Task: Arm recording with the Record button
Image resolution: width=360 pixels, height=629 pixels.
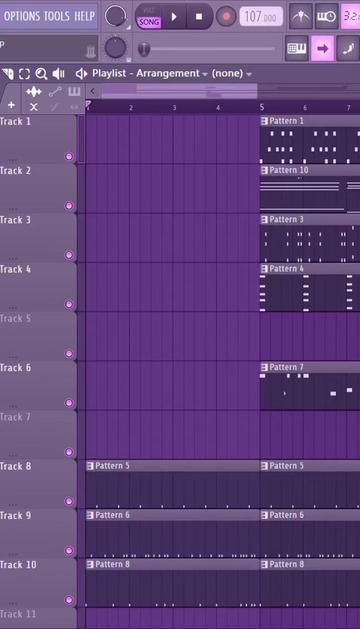Action: tap(226, 16)
